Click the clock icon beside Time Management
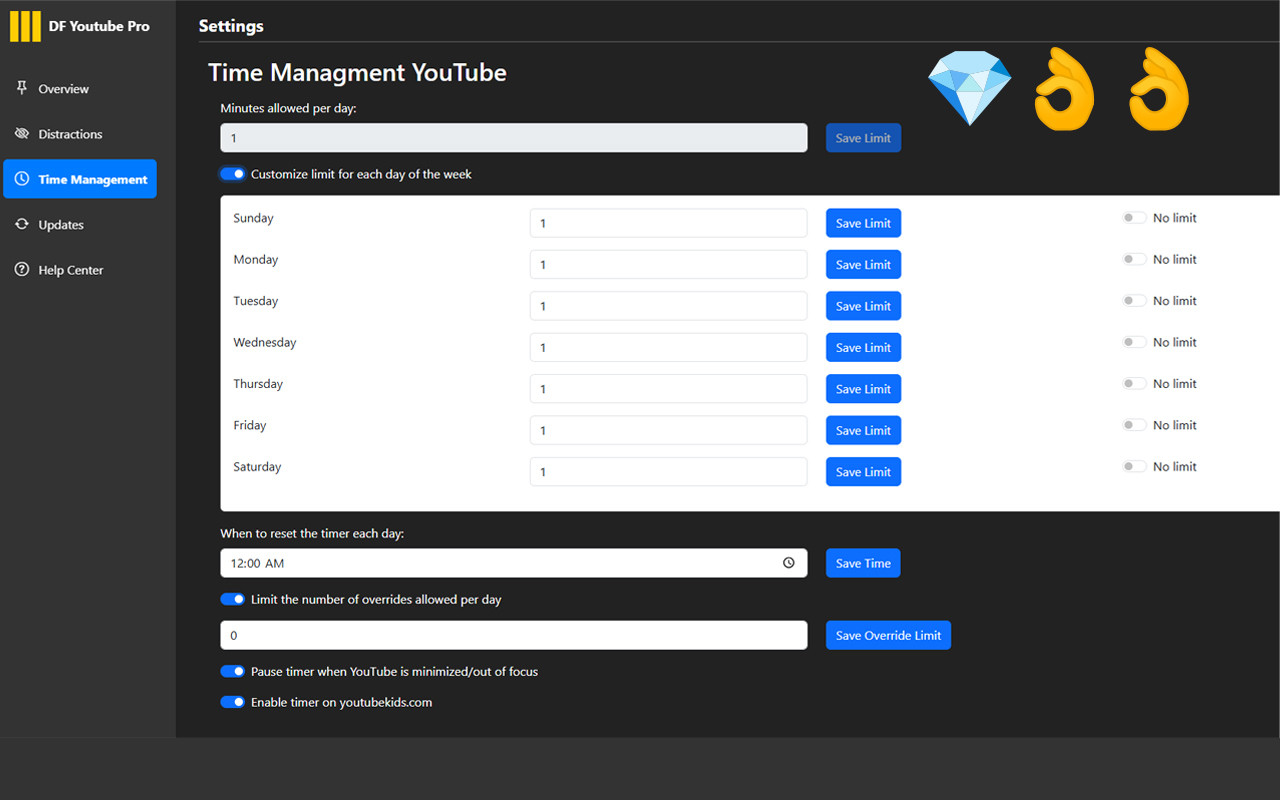Image resolution: width=1280 pixels, height=800 pixels. (22, 179)
